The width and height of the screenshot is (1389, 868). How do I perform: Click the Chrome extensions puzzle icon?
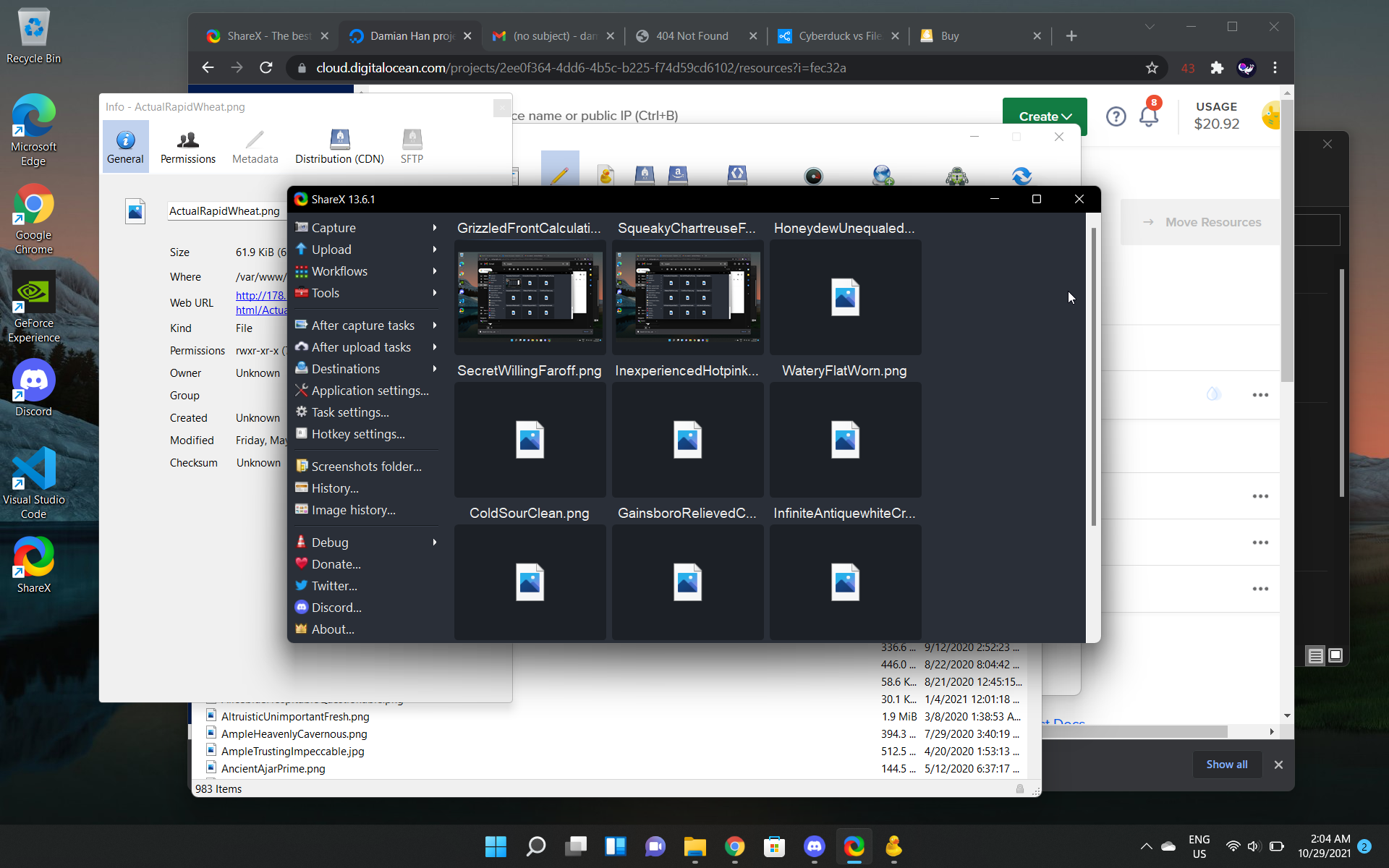pos(1217,68)
